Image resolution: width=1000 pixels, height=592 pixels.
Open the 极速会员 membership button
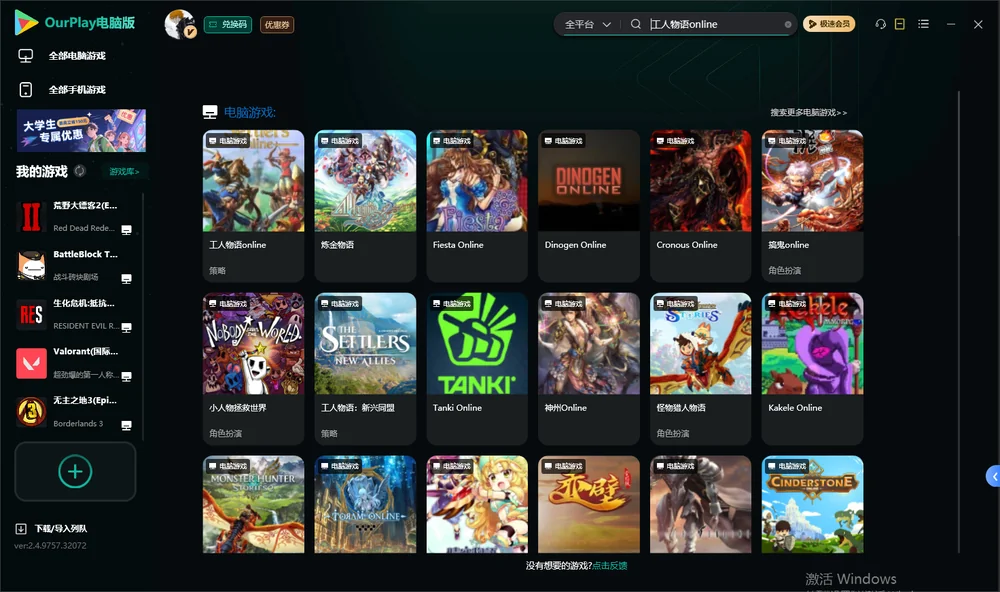pos(829,24)
